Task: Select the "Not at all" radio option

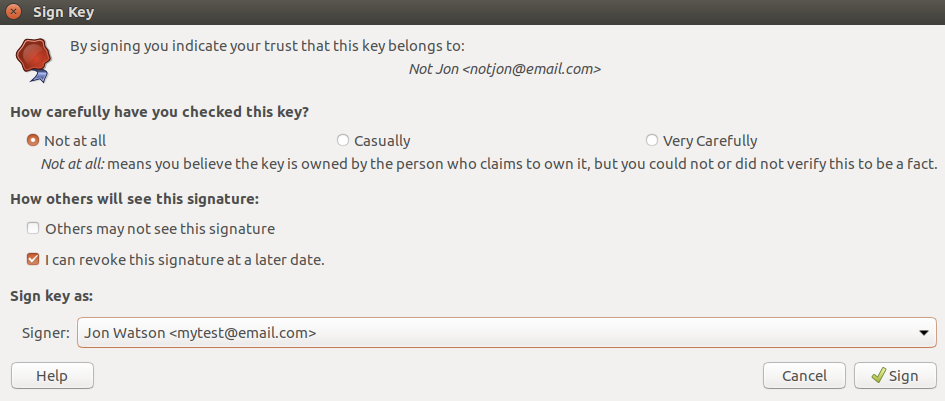Action: click(33, 141)
